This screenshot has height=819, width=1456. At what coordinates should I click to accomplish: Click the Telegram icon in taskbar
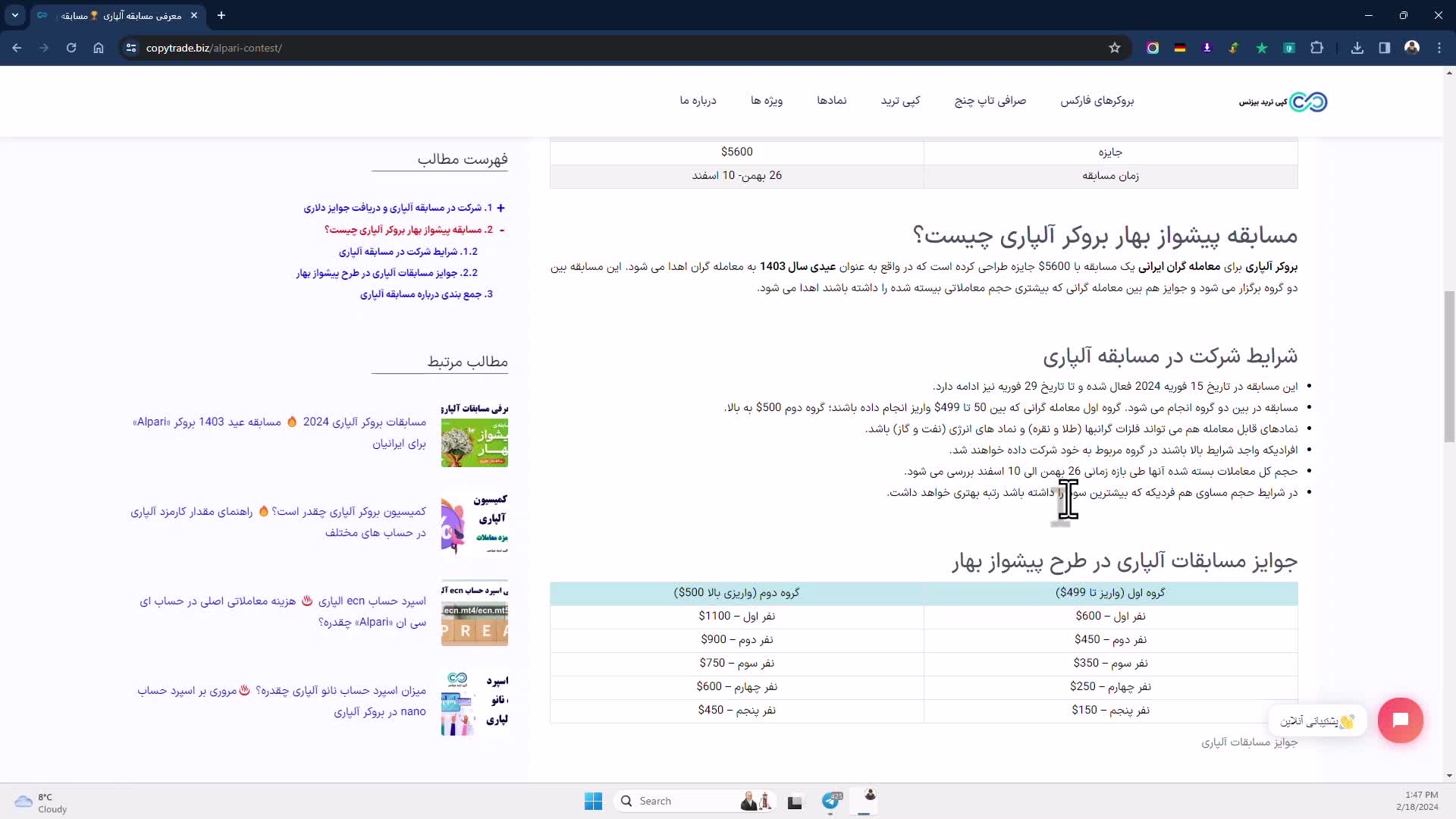point(831,801)
